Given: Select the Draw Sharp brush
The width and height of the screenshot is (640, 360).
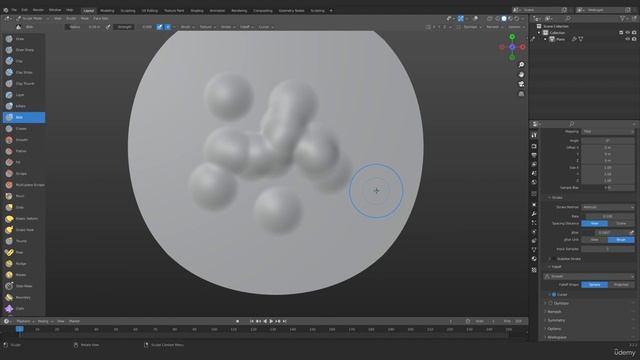Looking at the screenshot, I should [x=24, y=50].
